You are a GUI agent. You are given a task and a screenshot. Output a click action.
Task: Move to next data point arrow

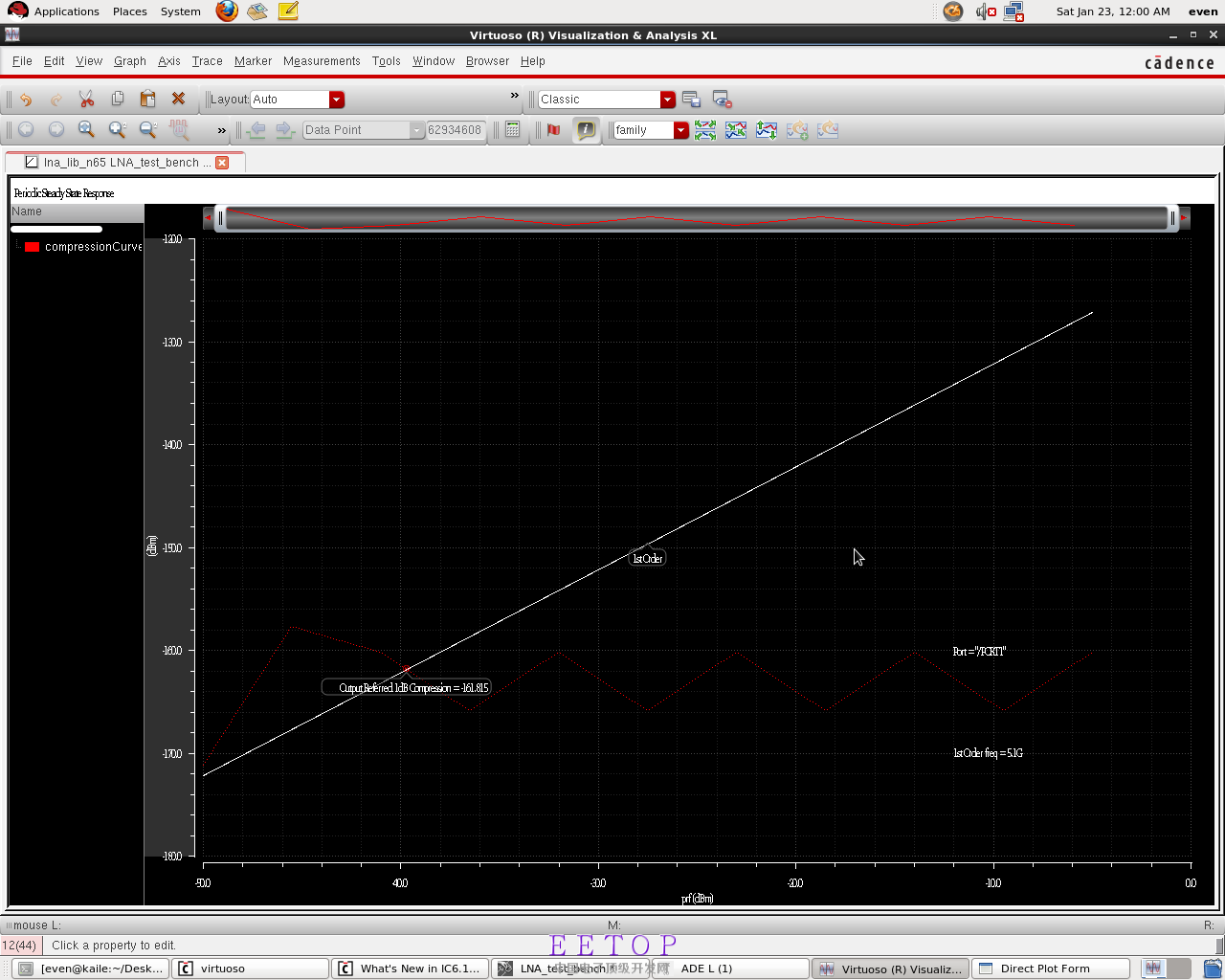pyautogui.click(x=284, y=130)
